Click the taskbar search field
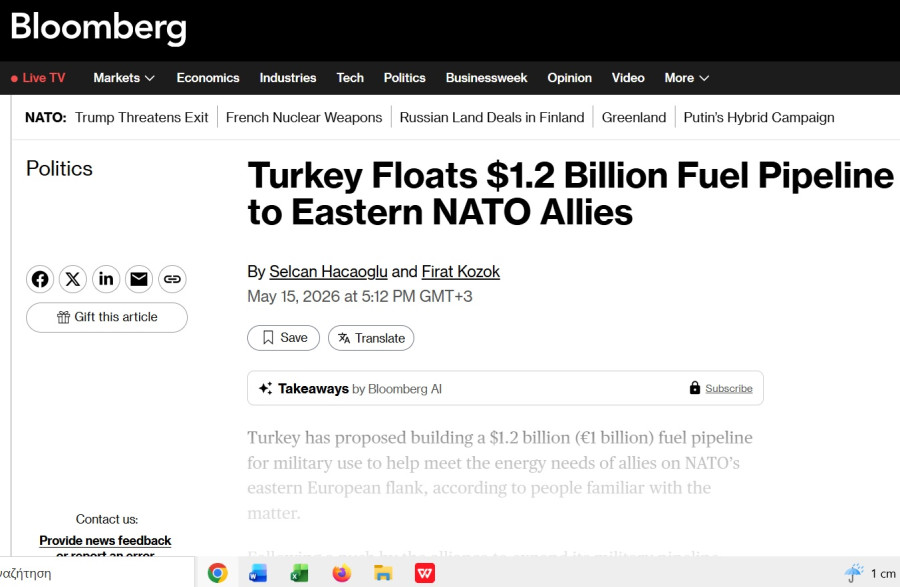 [96, 573]
